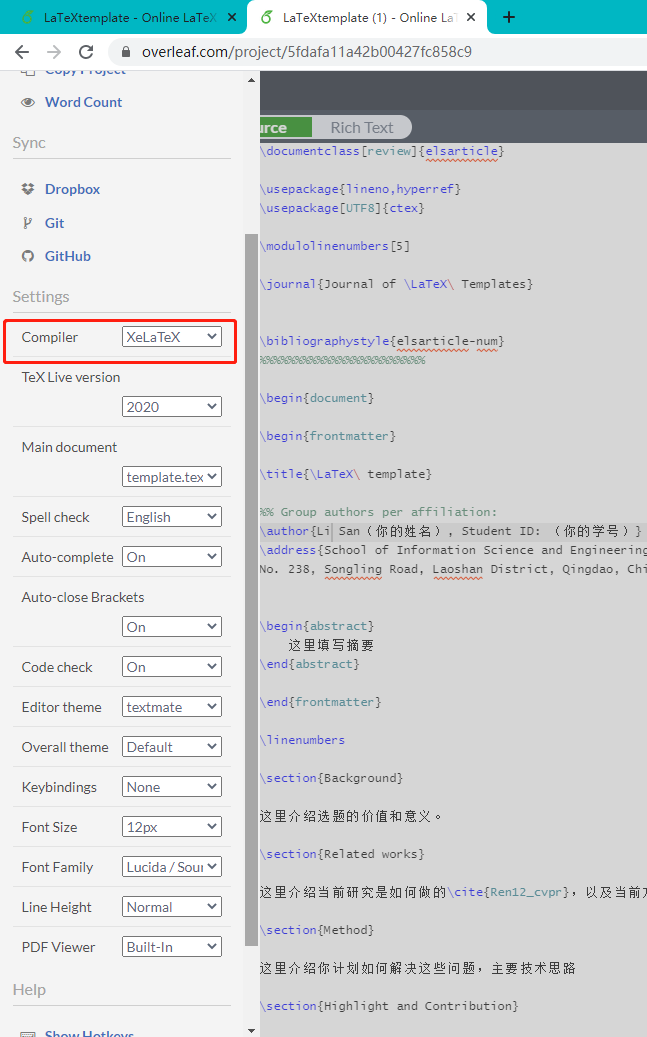The image size is (647, 1037).
Task: Click the \journal line in editor
Action: 396,284
